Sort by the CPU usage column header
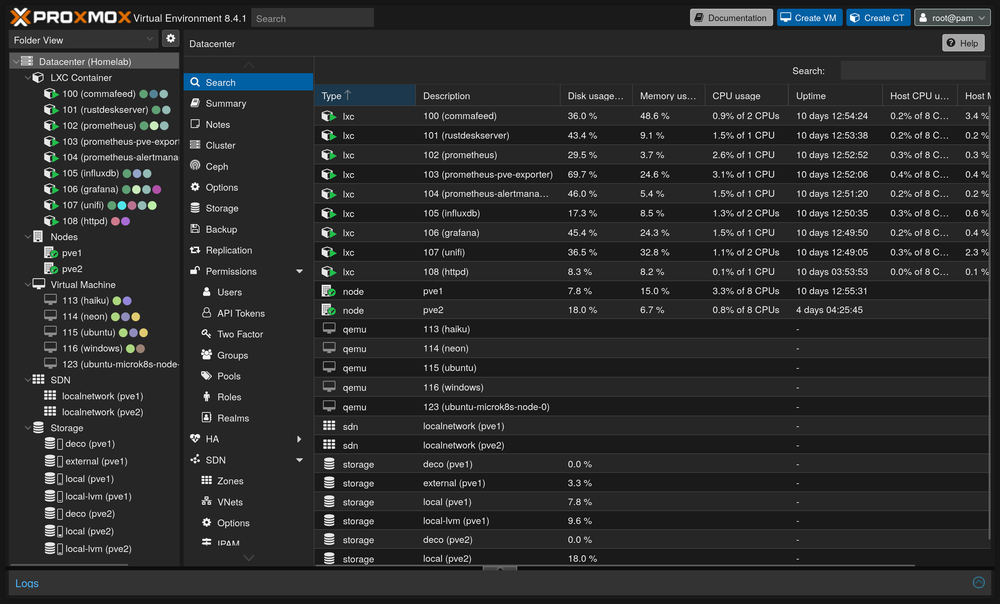This screenshot has height=604, width=1000. pyautogui.click(x=746, y=96)
